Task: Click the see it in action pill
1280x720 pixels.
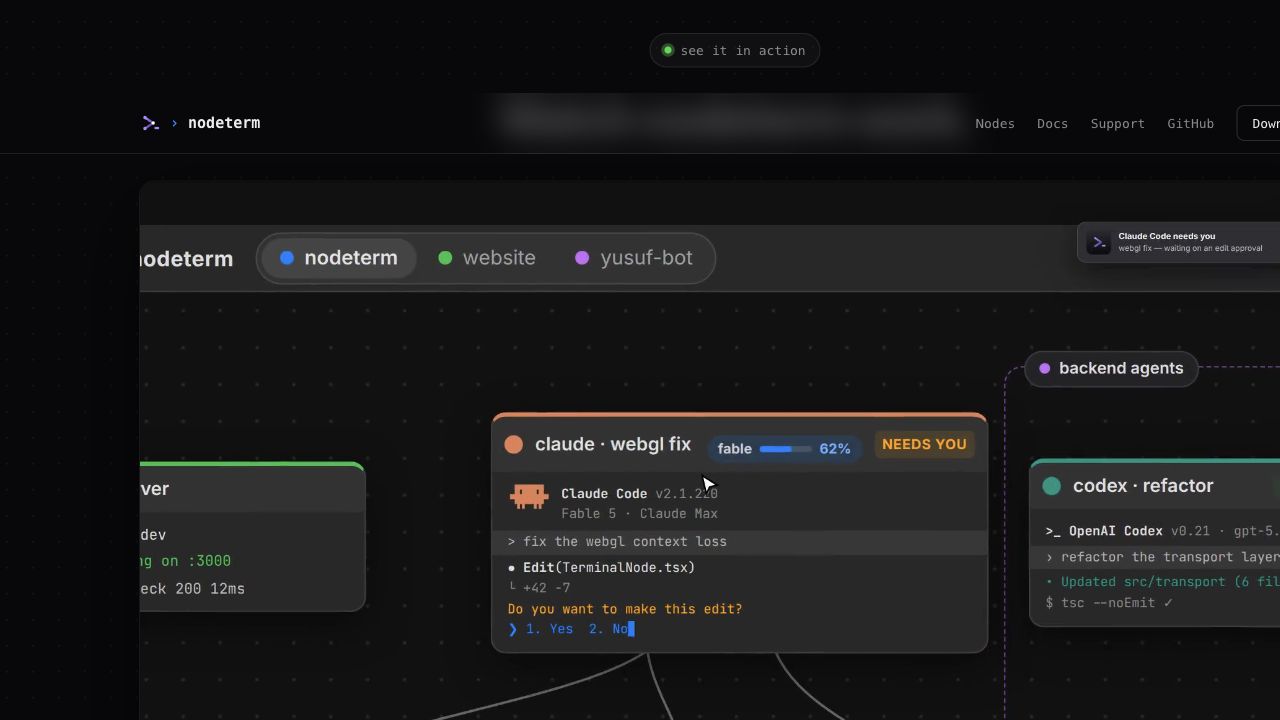Action: coord(735,50)
